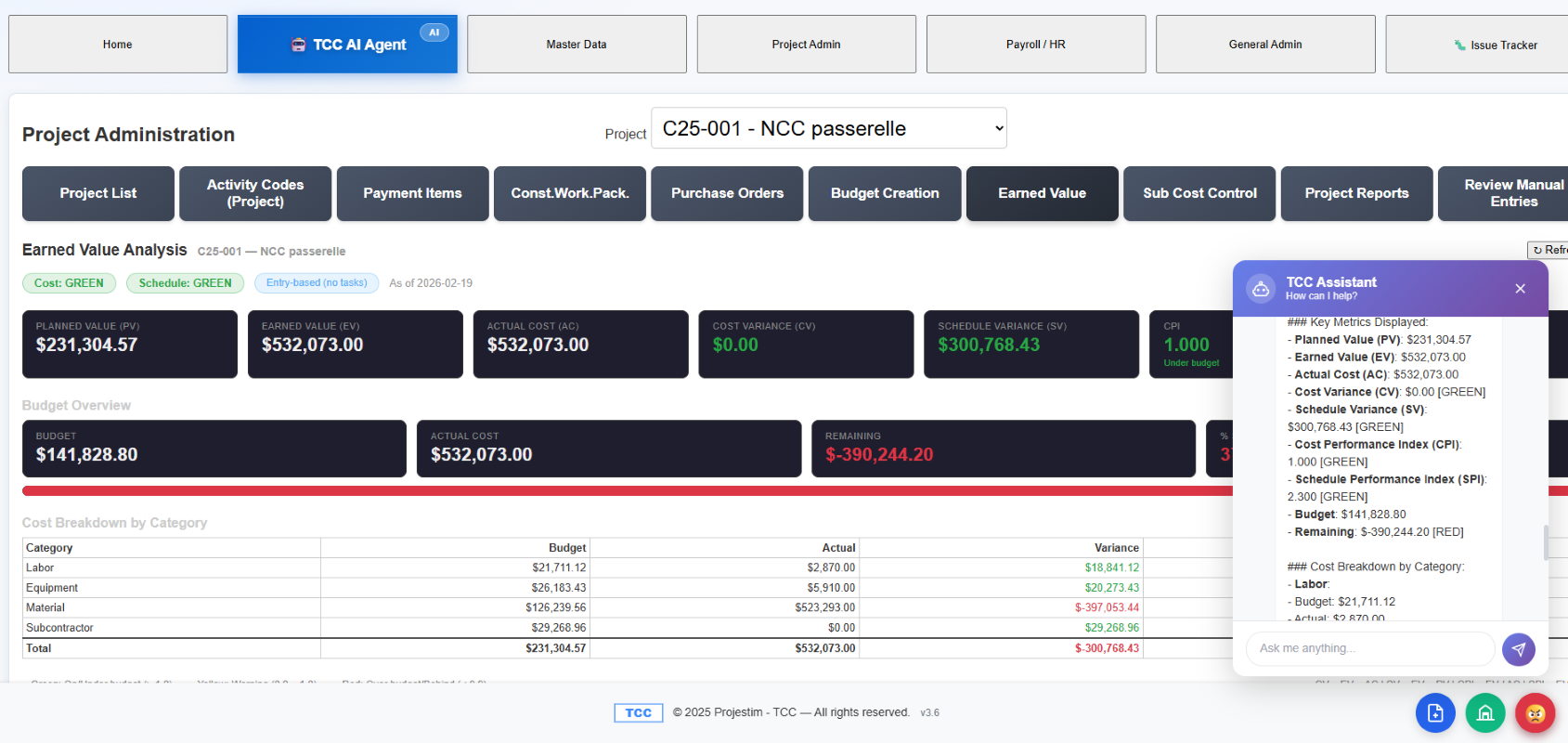Open the Issue Tracker bug icon tab
This screenshot has height=743, width=1568.
click(1459, 45)
